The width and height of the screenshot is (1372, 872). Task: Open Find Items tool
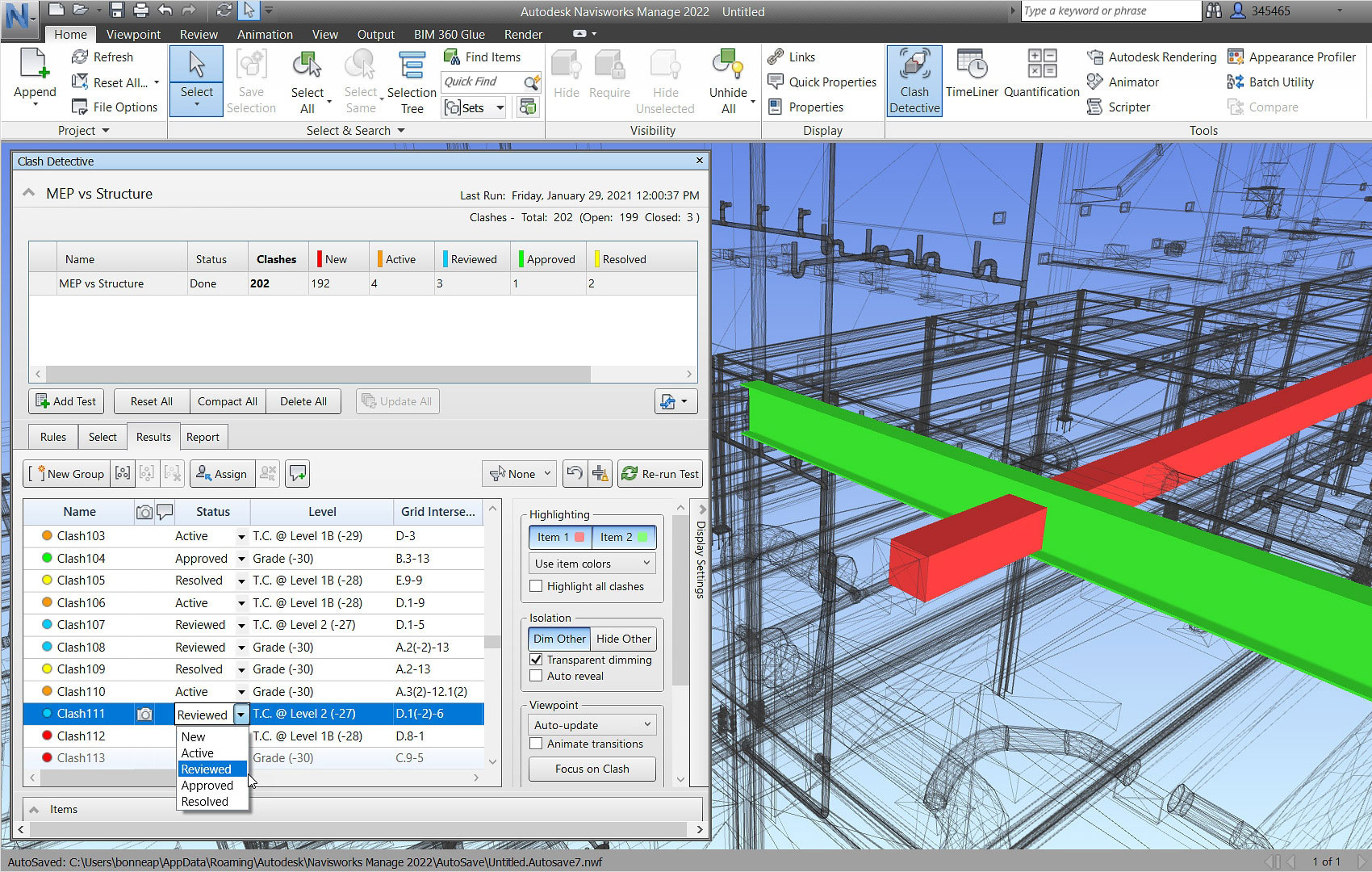[x=483, y=57]
